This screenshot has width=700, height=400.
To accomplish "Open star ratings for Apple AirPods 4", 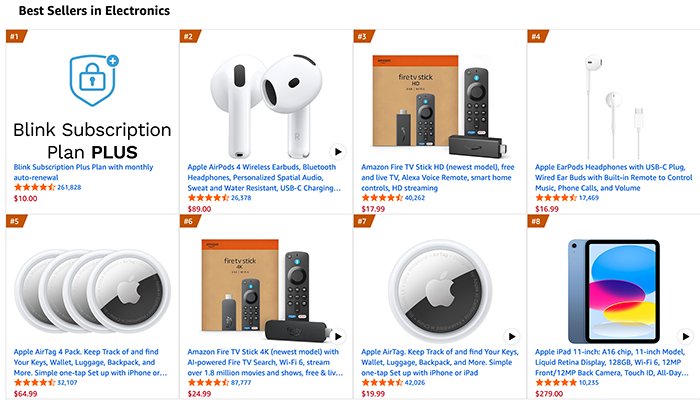I will 208,198.
